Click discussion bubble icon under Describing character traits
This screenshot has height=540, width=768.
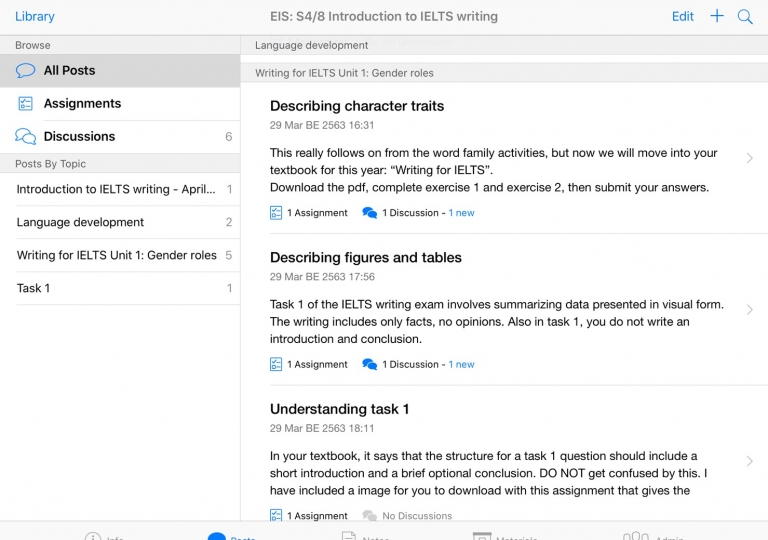tap(369, 213)
